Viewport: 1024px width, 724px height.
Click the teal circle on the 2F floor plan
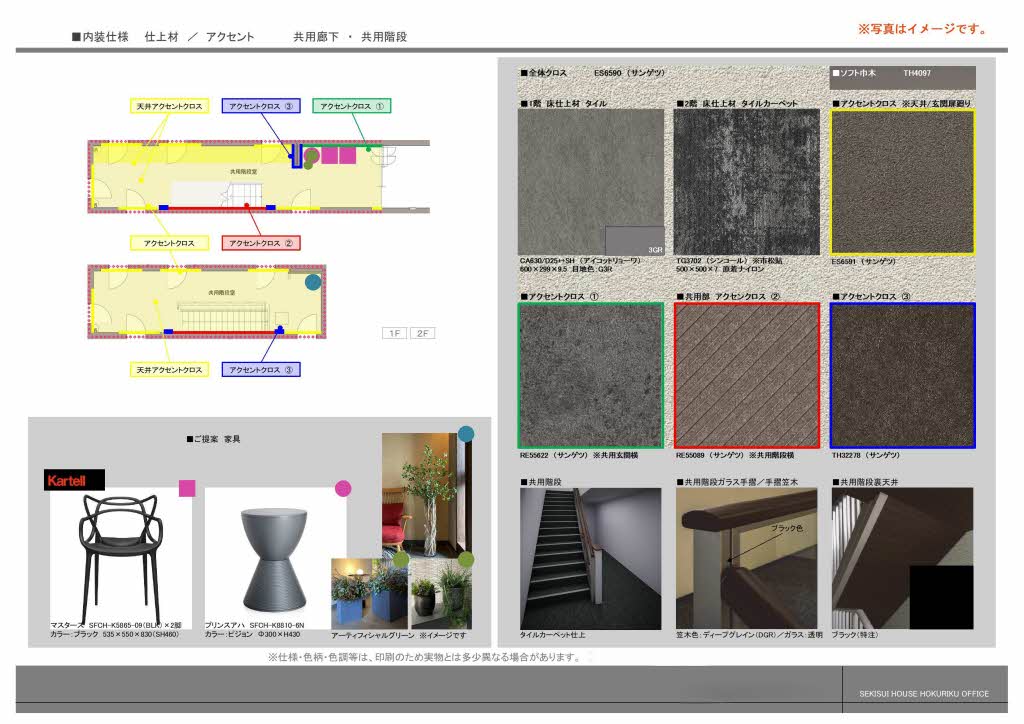pos(313,283)
